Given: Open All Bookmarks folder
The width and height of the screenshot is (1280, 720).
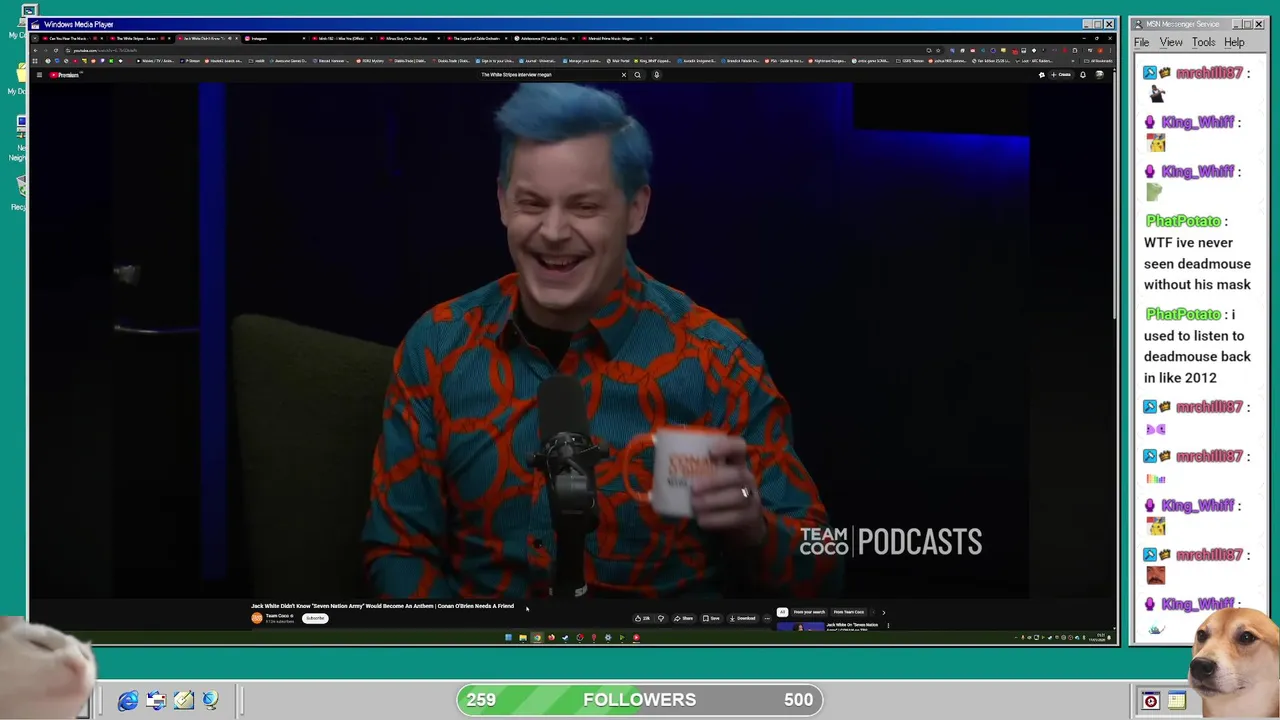Looking at the screenshot, I should pyautogui.click(x=1098, y=61).
